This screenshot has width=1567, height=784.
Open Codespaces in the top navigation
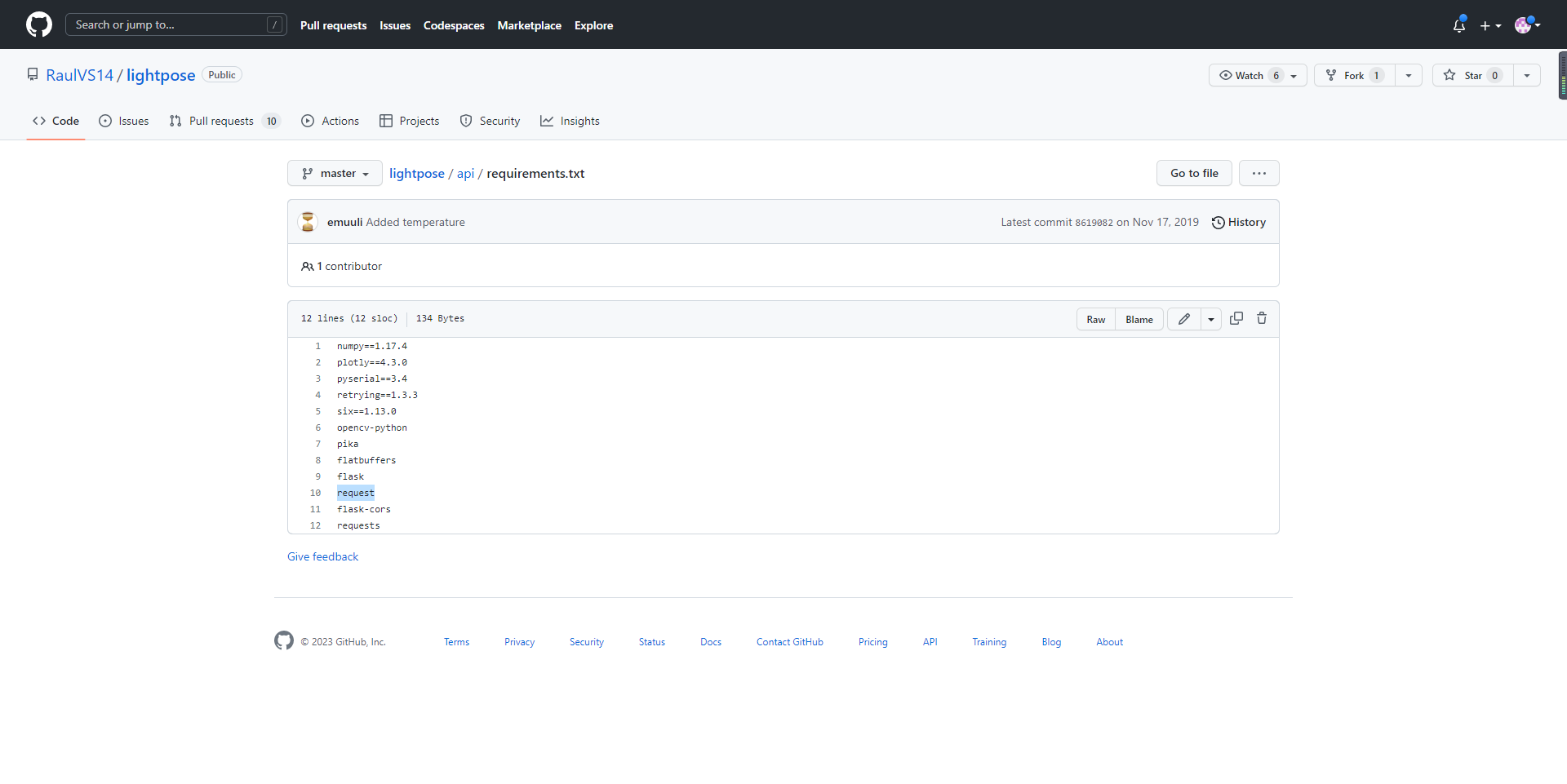click(x=454, y=25)
